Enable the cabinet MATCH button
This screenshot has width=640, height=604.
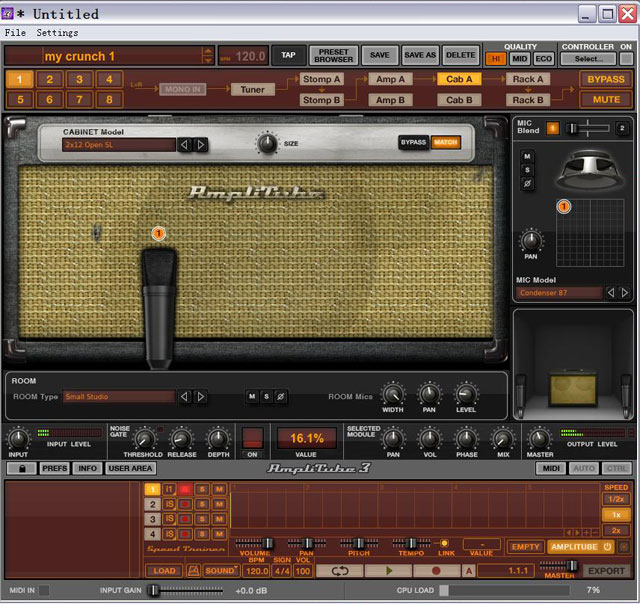pyautogui.click(x=446, y=143)
